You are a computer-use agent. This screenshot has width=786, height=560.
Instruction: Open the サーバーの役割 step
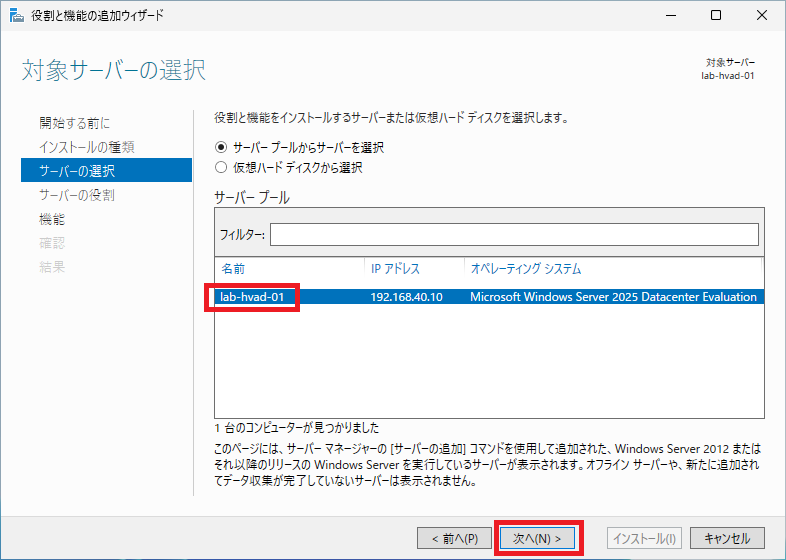point(77,195)
